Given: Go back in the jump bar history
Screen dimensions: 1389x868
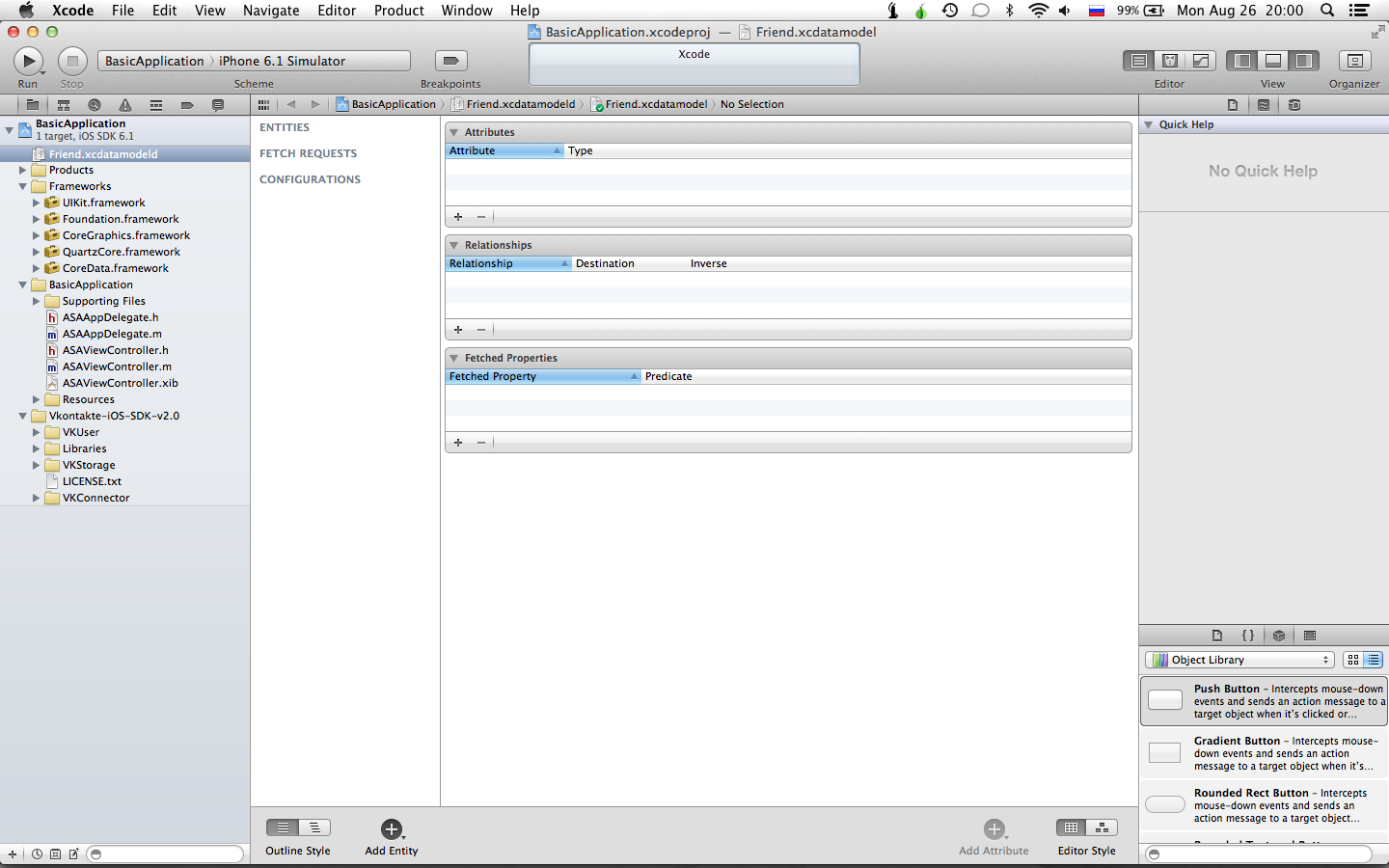Looking at the screenshot, I should (291, 104).
